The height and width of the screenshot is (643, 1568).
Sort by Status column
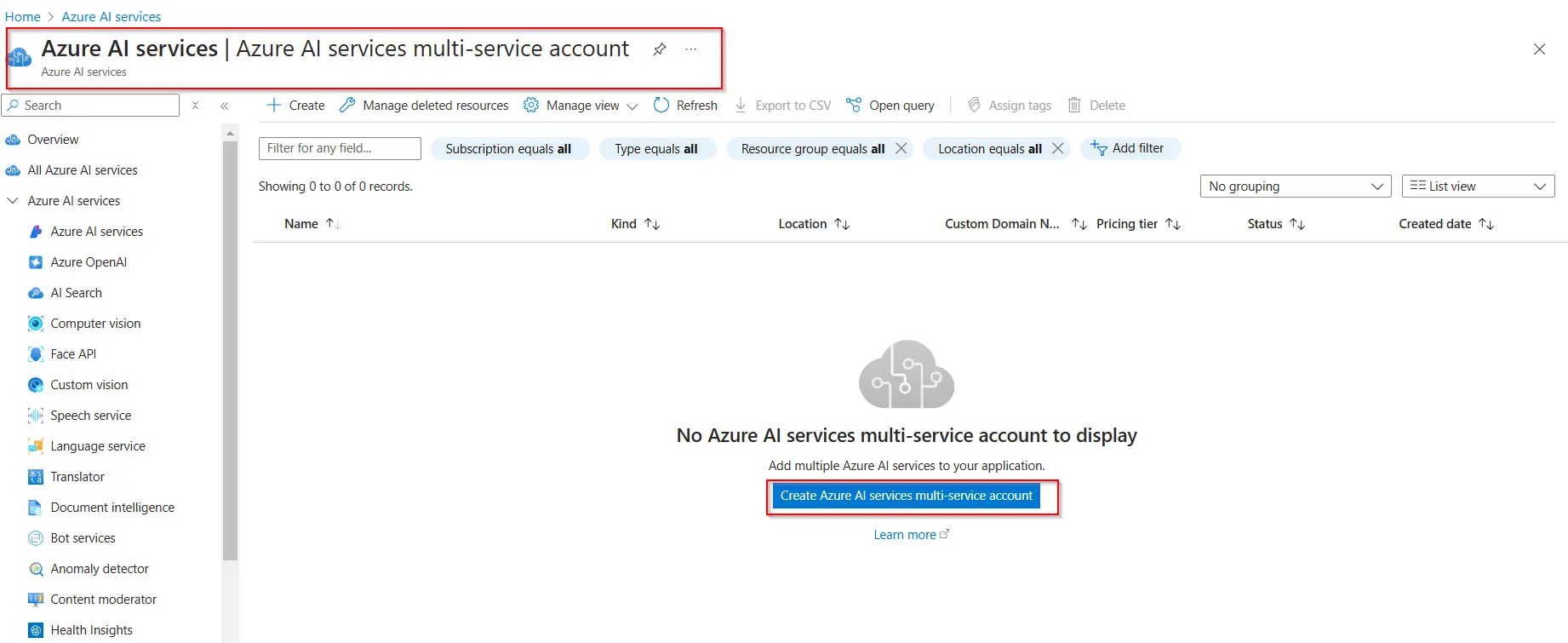tap(1276, 224)
